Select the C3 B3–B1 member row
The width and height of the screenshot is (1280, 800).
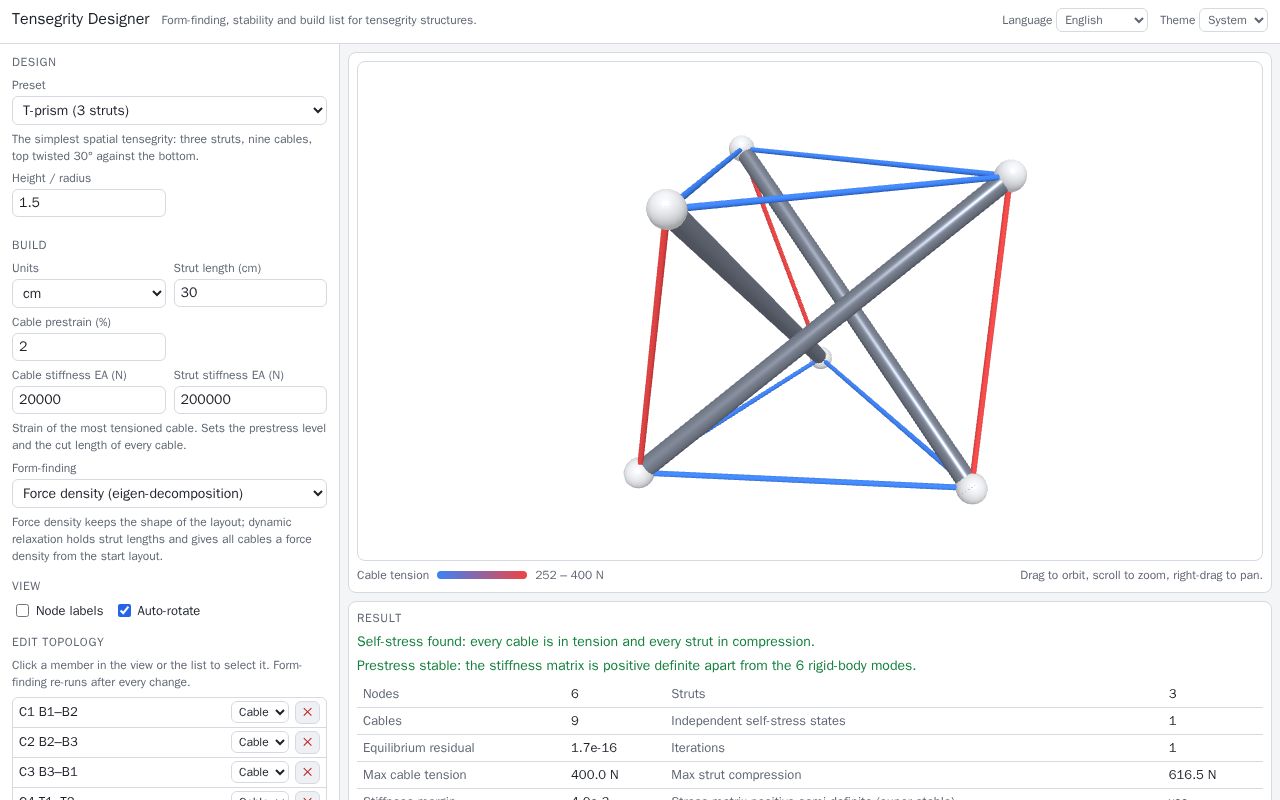pyautogui.click(x=169, y=772)
